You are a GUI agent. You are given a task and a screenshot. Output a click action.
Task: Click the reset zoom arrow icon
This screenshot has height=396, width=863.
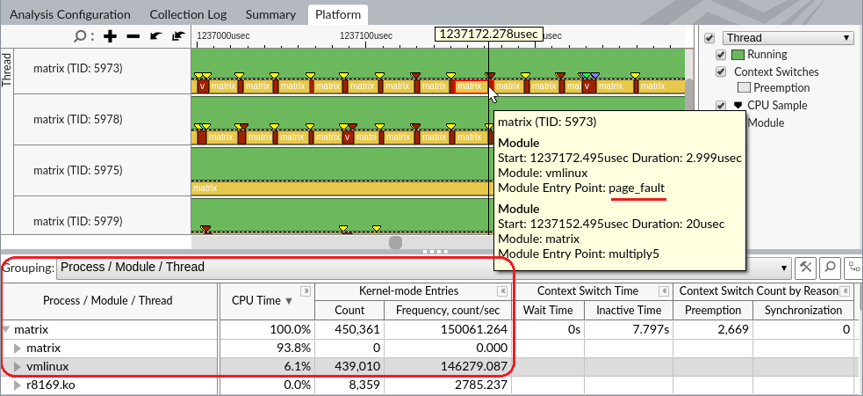pyautogui.click(x=178, y=36)
